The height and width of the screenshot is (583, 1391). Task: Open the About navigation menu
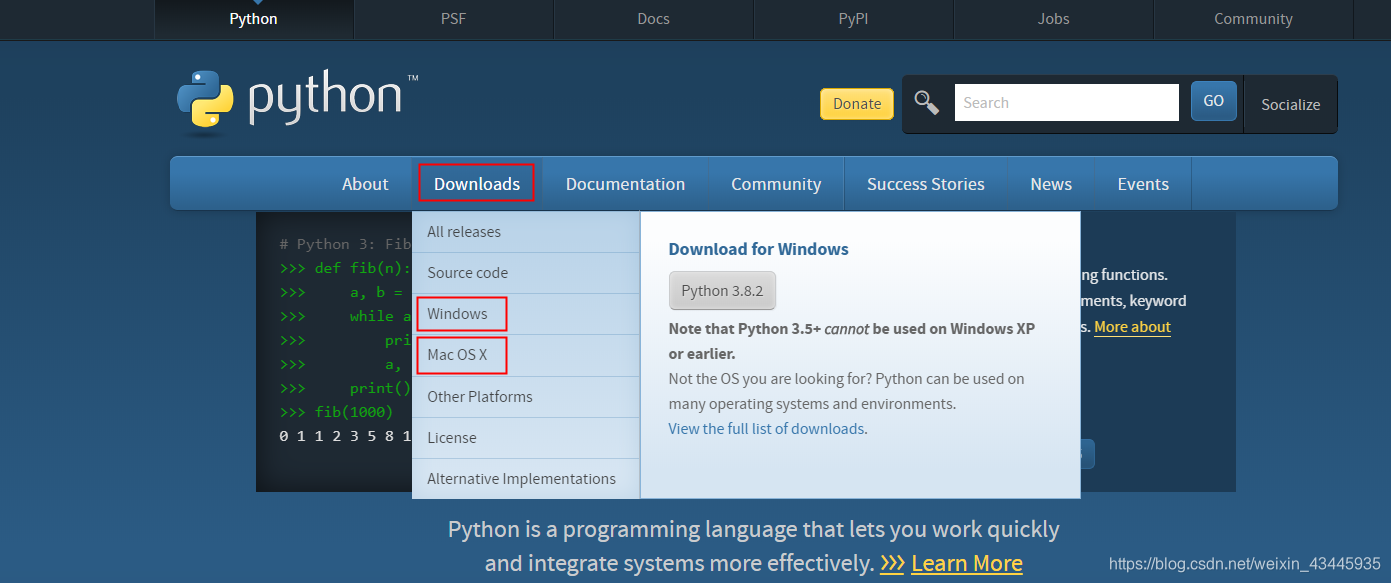pos(365,184)
